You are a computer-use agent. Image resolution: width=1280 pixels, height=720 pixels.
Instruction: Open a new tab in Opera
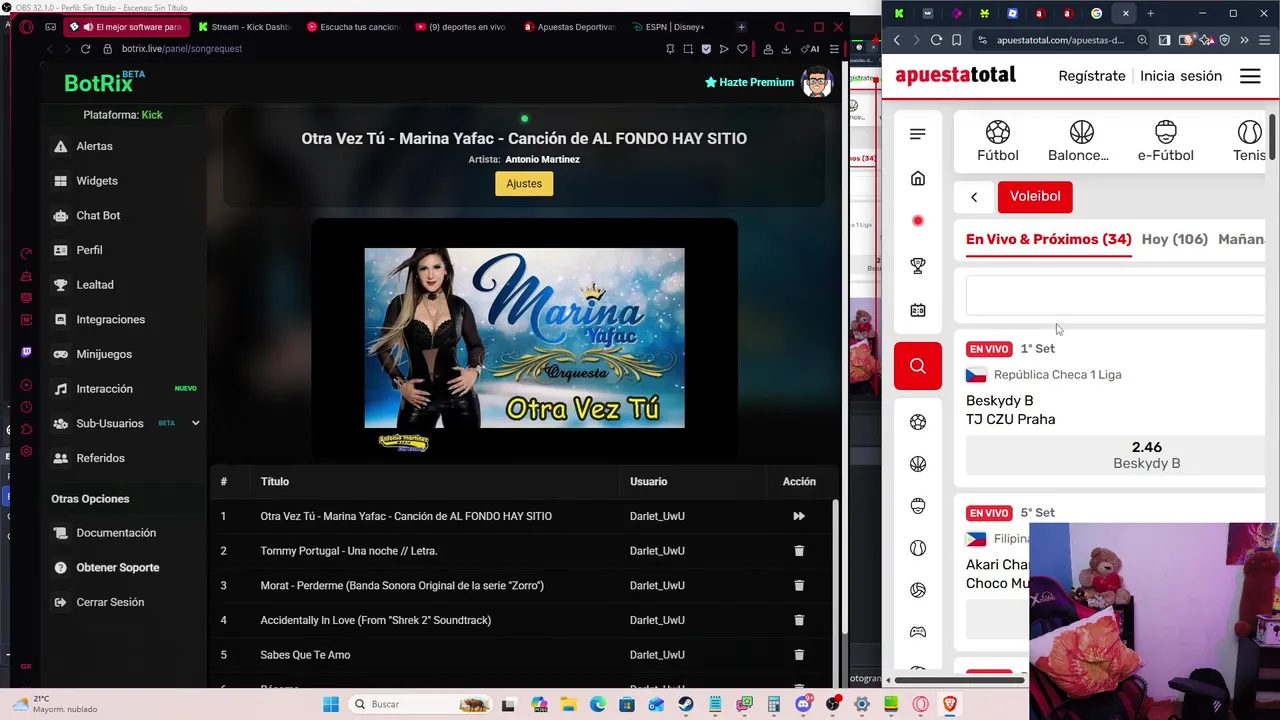(741, 27)
